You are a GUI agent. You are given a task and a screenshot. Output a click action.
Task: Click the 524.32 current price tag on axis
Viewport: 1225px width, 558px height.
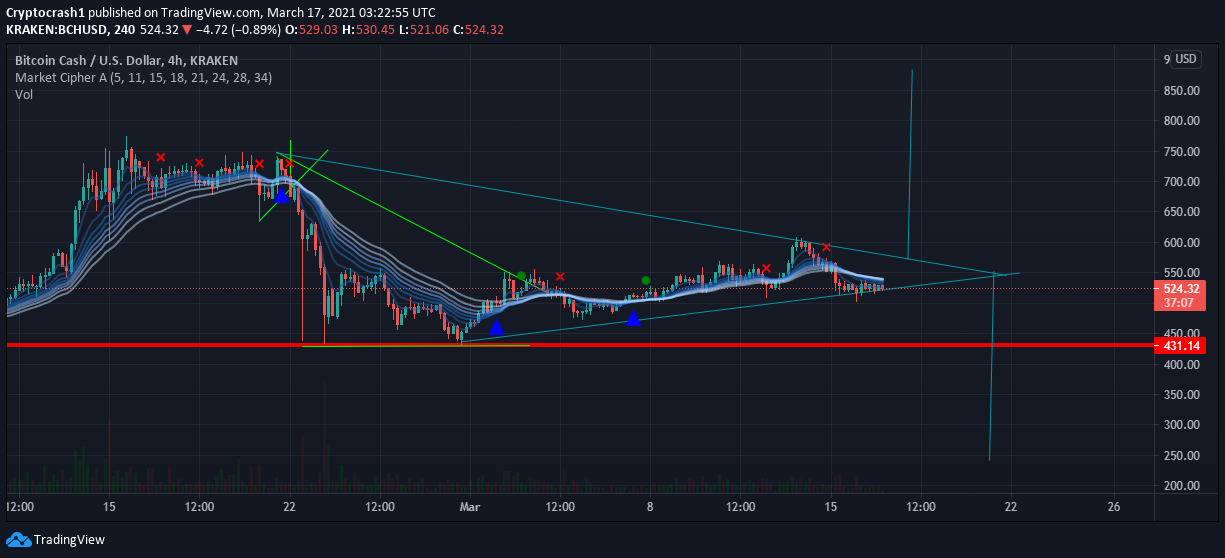click(x=1180, y=288)
